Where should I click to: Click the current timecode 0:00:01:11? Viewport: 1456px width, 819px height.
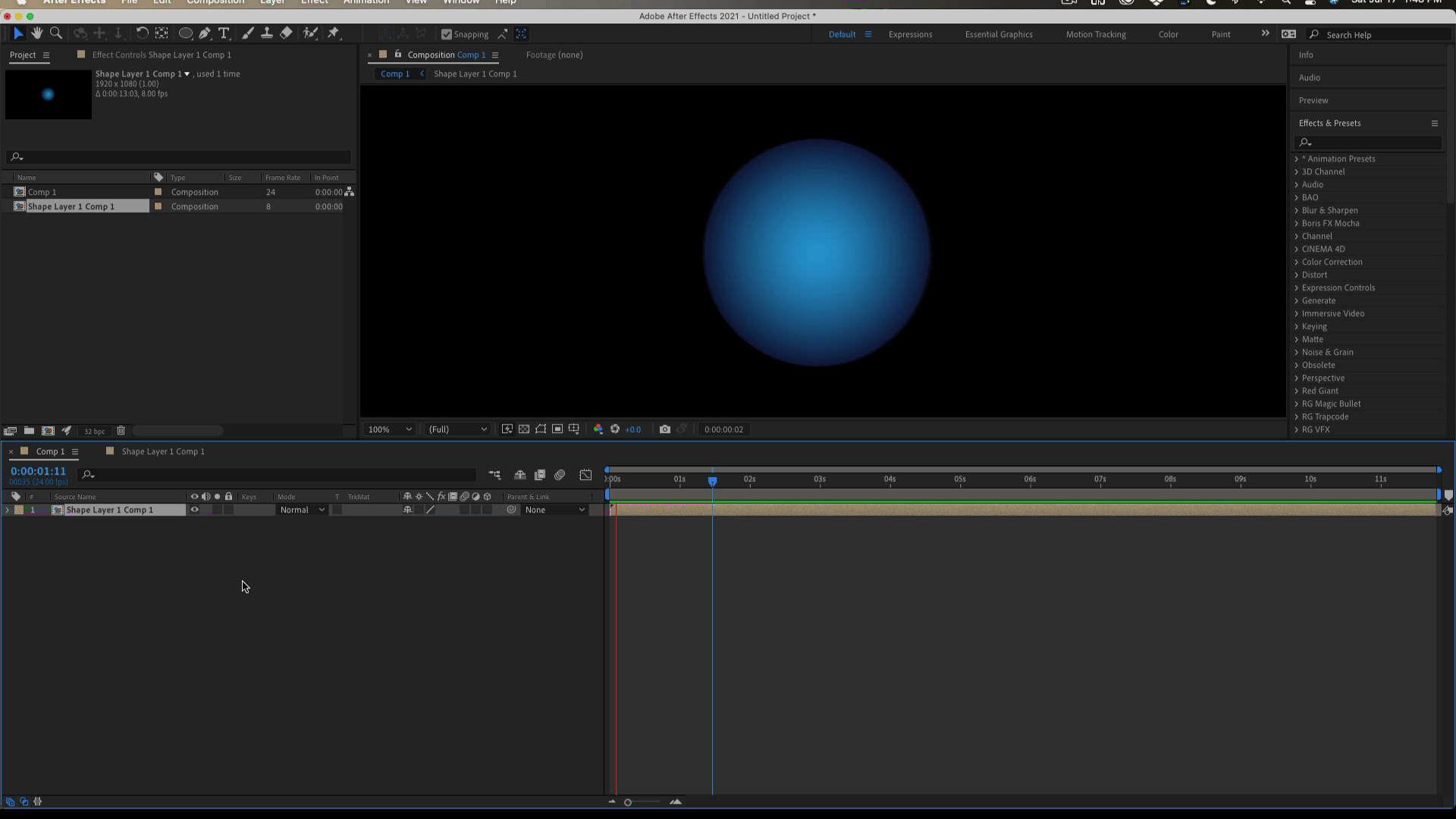[38, 472]
